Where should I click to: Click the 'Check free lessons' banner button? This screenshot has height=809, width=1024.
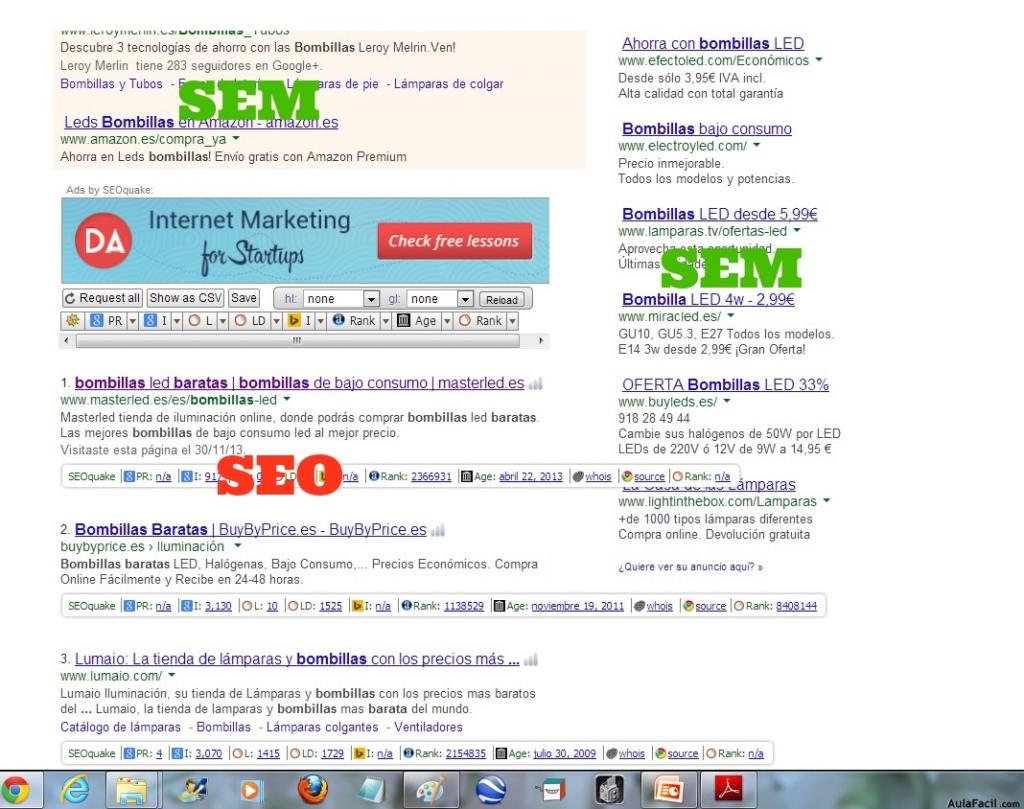tap(454, 241)
